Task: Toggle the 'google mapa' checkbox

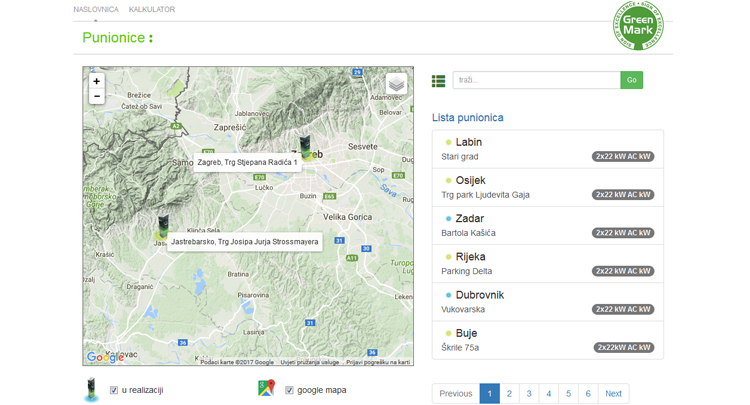Action: point(289,390)
